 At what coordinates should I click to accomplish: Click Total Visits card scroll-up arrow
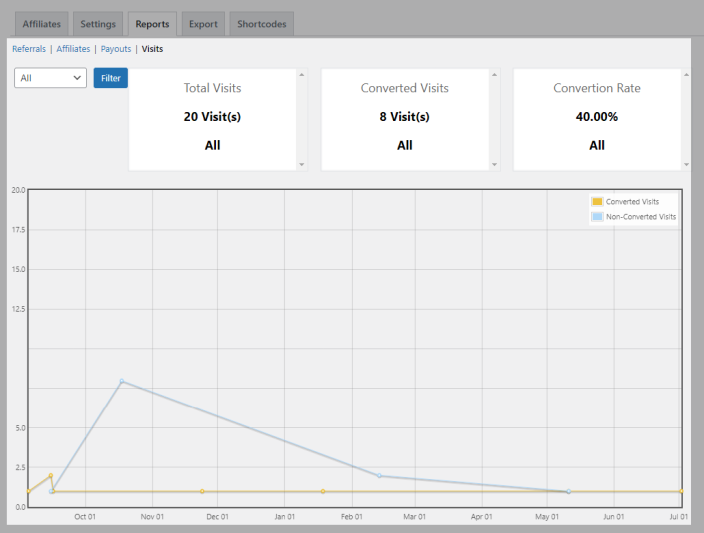pos(302,74)
